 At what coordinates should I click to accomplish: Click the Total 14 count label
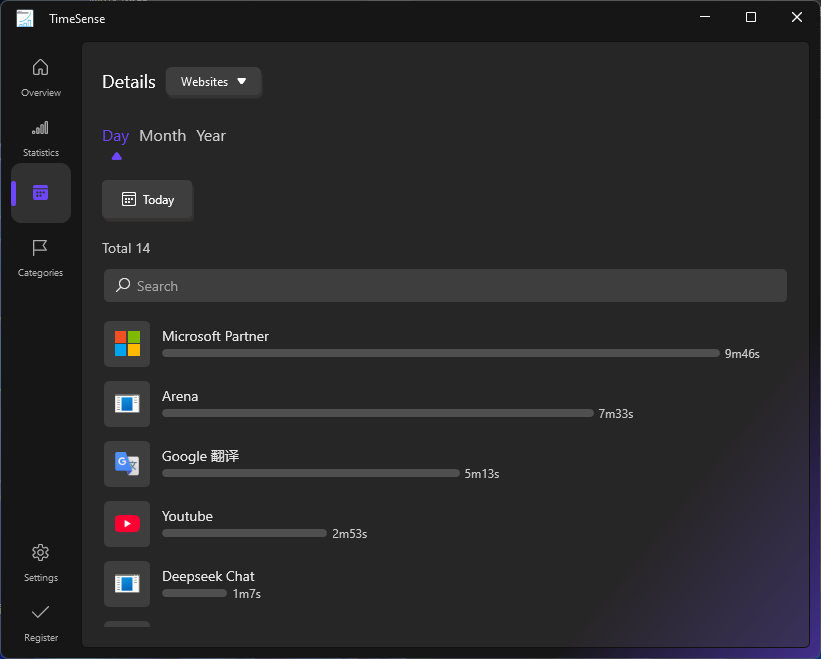[126, 248]
